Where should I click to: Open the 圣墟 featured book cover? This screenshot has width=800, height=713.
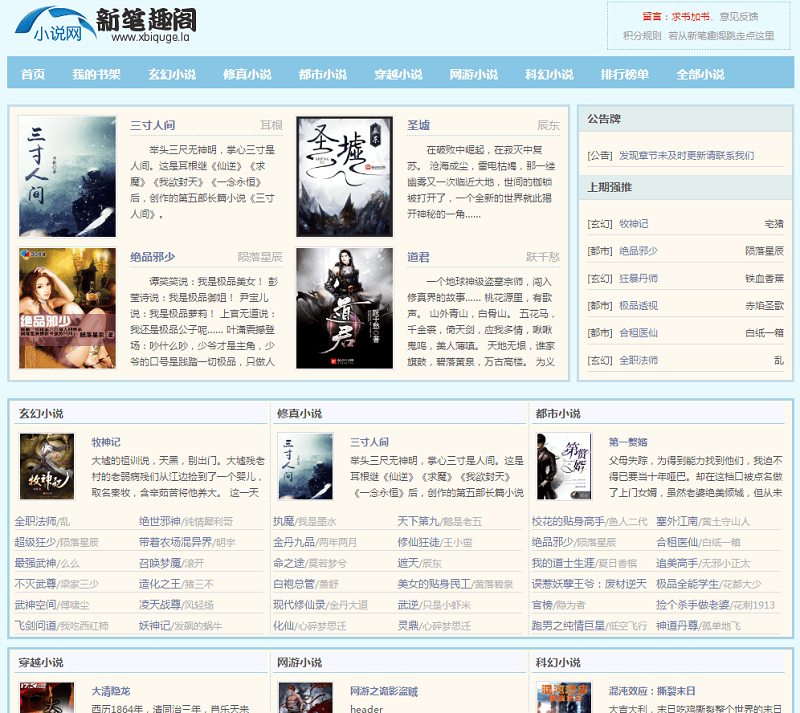(344, 176)
